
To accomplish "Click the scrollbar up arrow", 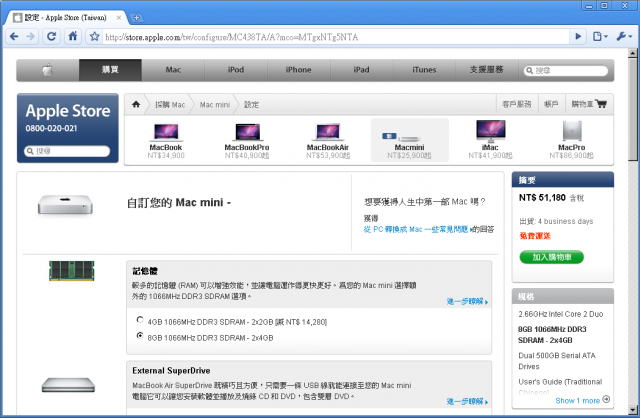I will point(633,53).
